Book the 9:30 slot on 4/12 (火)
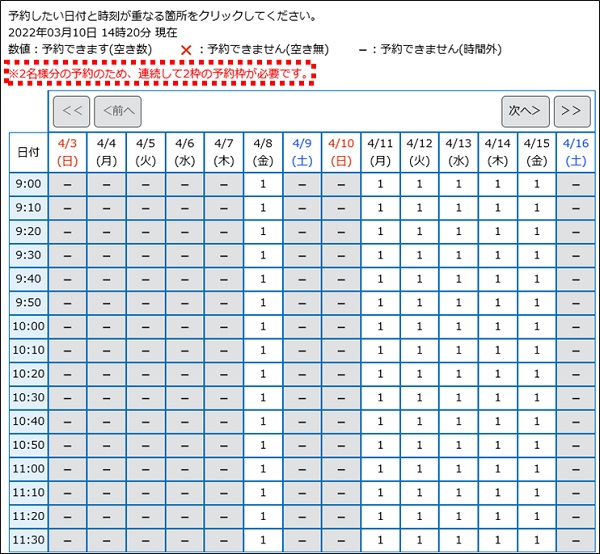The height and width of the screenshot is (554, 600). pyautogui.click(x=419, y=255)
